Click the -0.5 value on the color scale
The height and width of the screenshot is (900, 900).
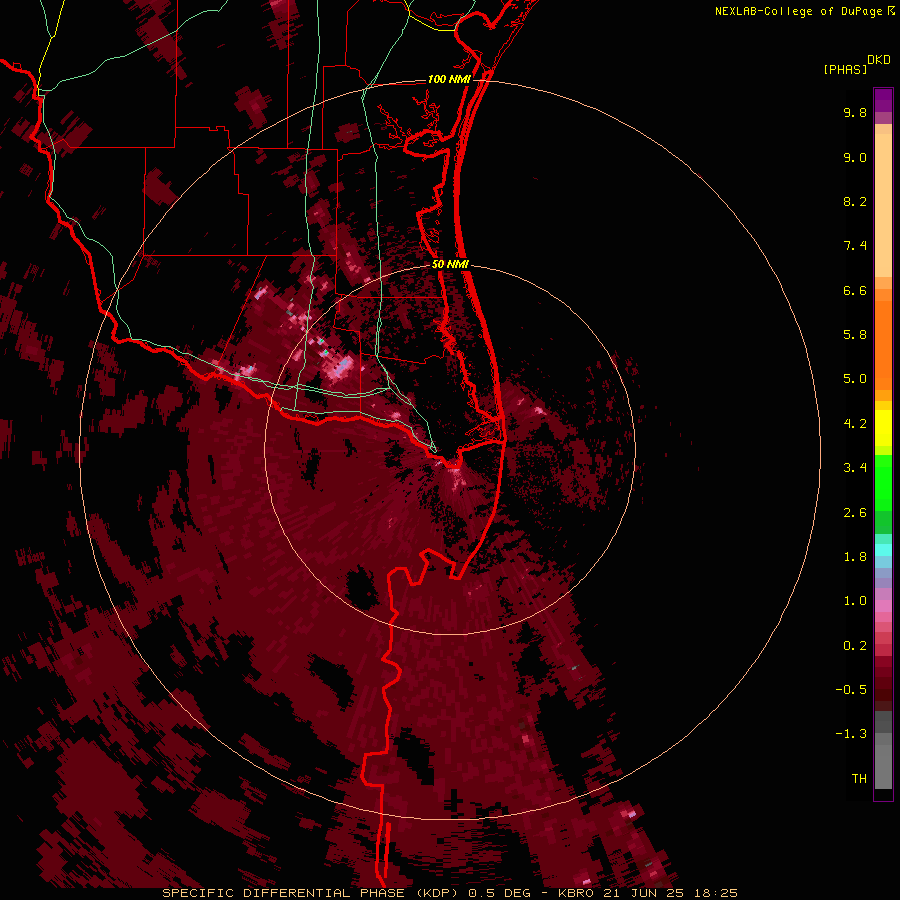pos(851,690)
